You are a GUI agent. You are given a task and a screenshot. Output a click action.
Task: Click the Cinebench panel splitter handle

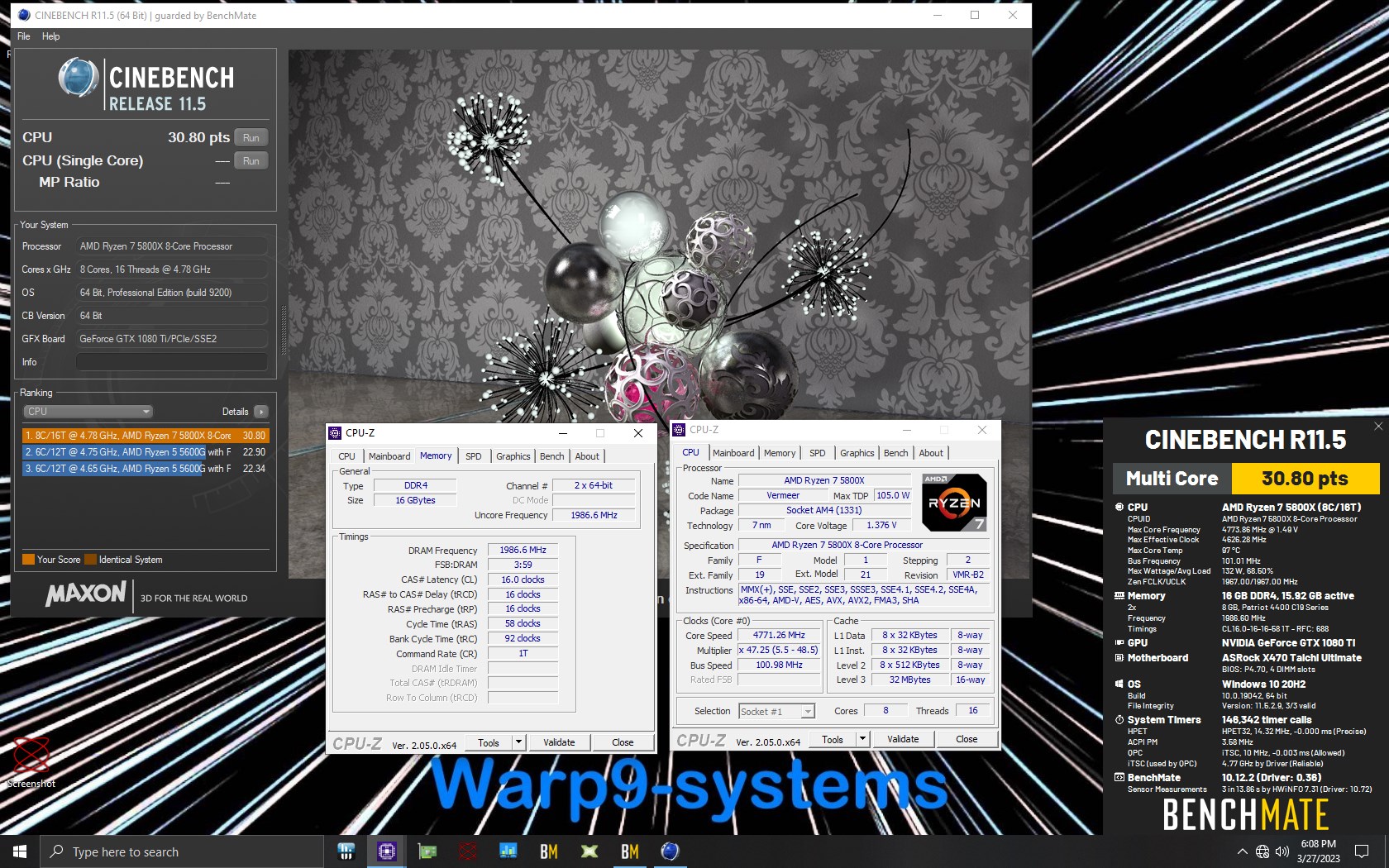click(283, 331)
